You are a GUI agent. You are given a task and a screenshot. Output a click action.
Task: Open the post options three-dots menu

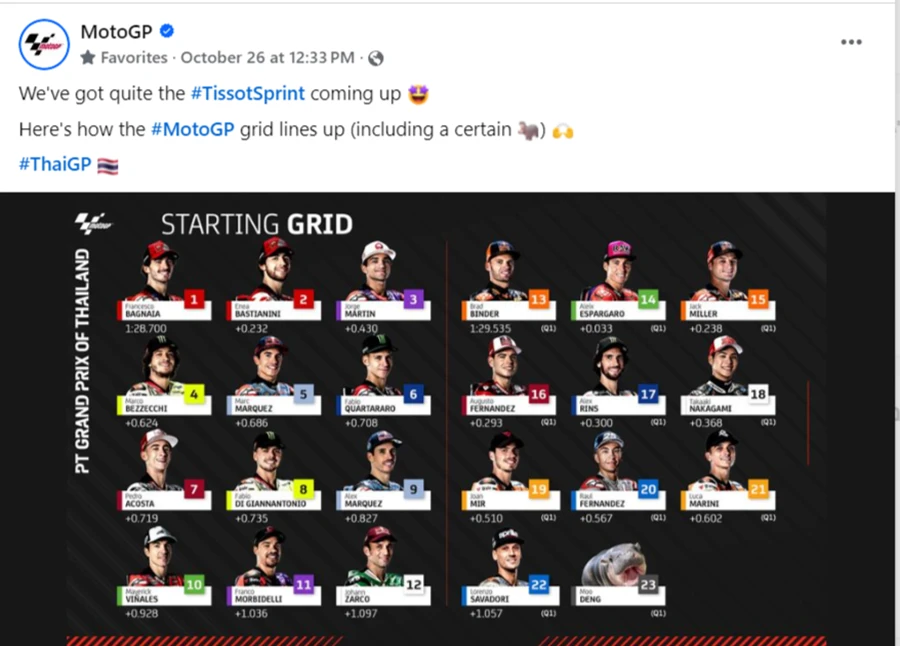coord(851,42)
